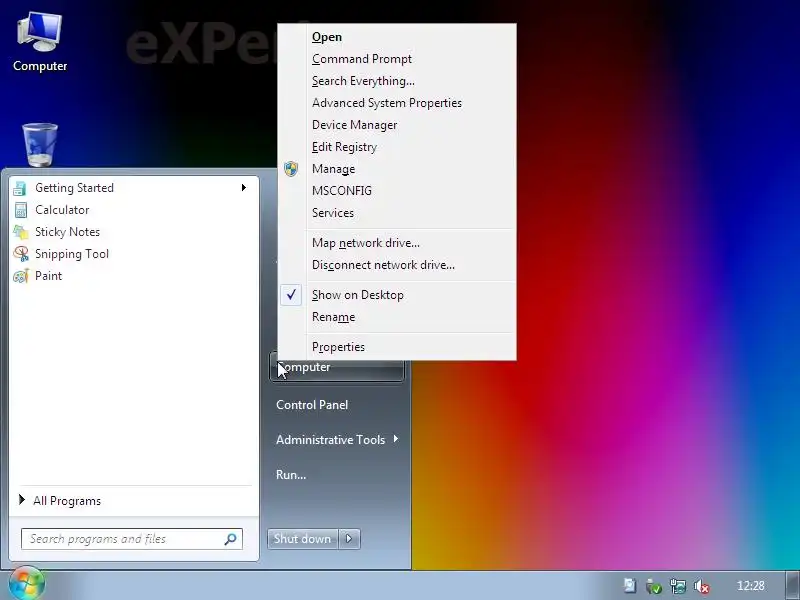Click the Shut down button
800x600 pixels.
(303, 539)
